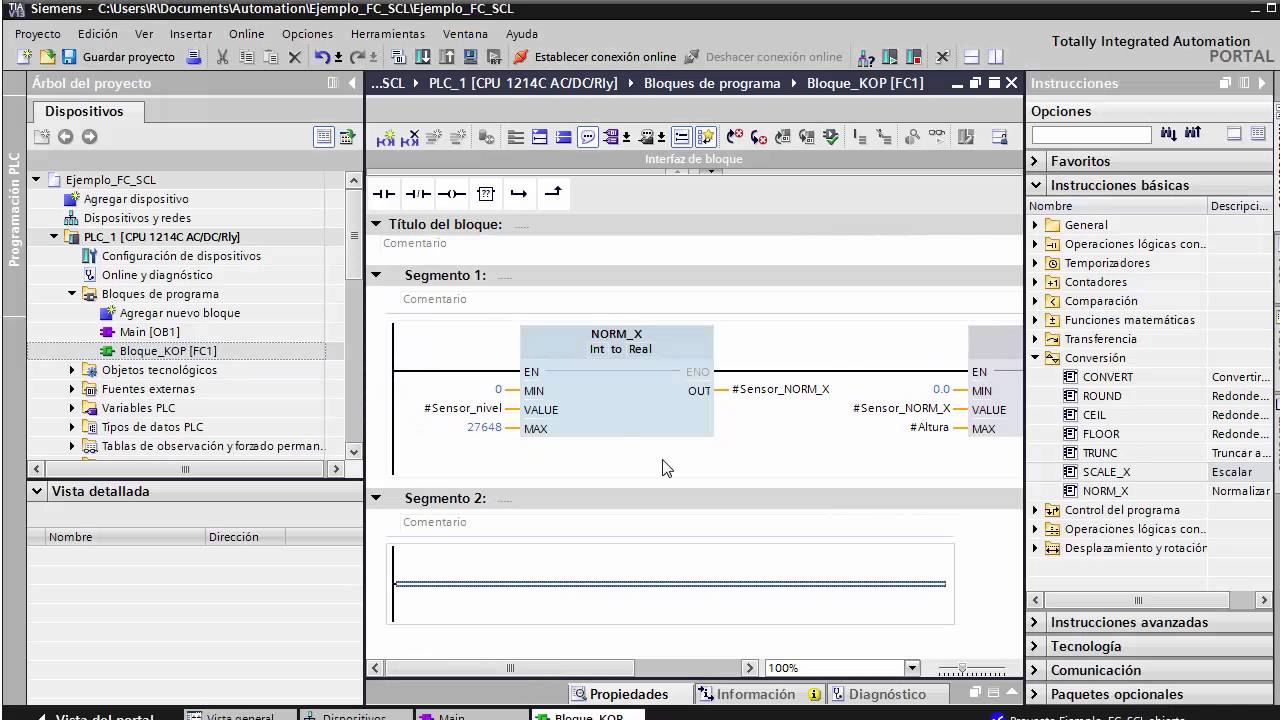Navigate back with project tree left arrow
Viewport: 1280px width, 720px height.
[65, 137]
